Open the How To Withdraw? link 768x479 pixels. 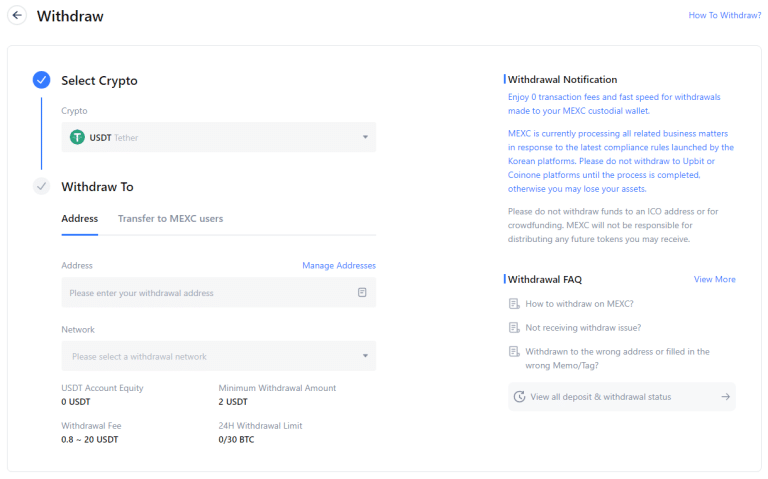[x=724, y=15]
